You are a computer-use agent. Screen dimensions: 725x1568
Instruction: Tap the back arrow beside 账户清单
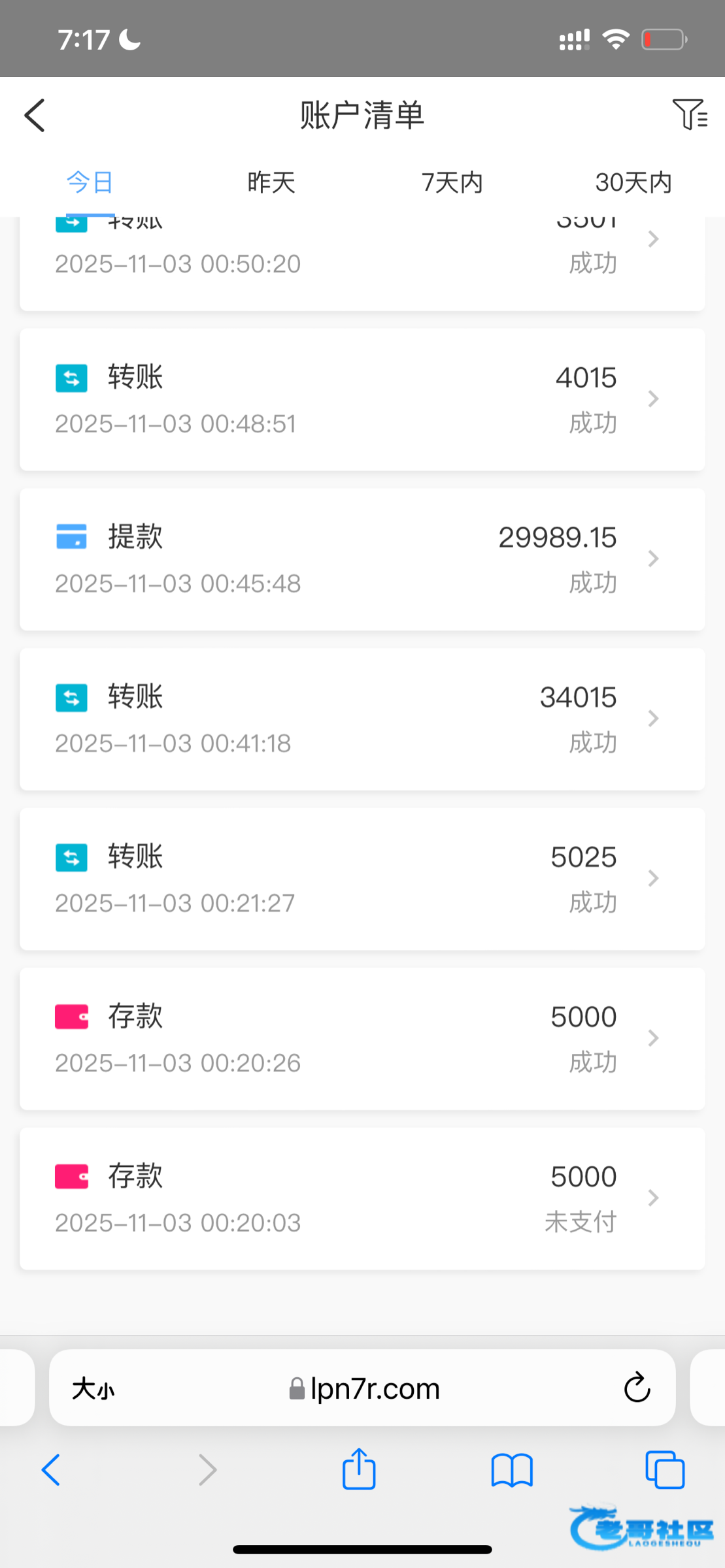35,116
